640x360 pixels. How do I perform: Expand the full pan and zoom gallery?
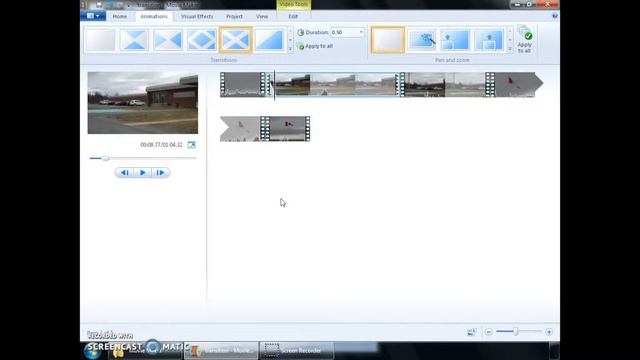(510, 49)
